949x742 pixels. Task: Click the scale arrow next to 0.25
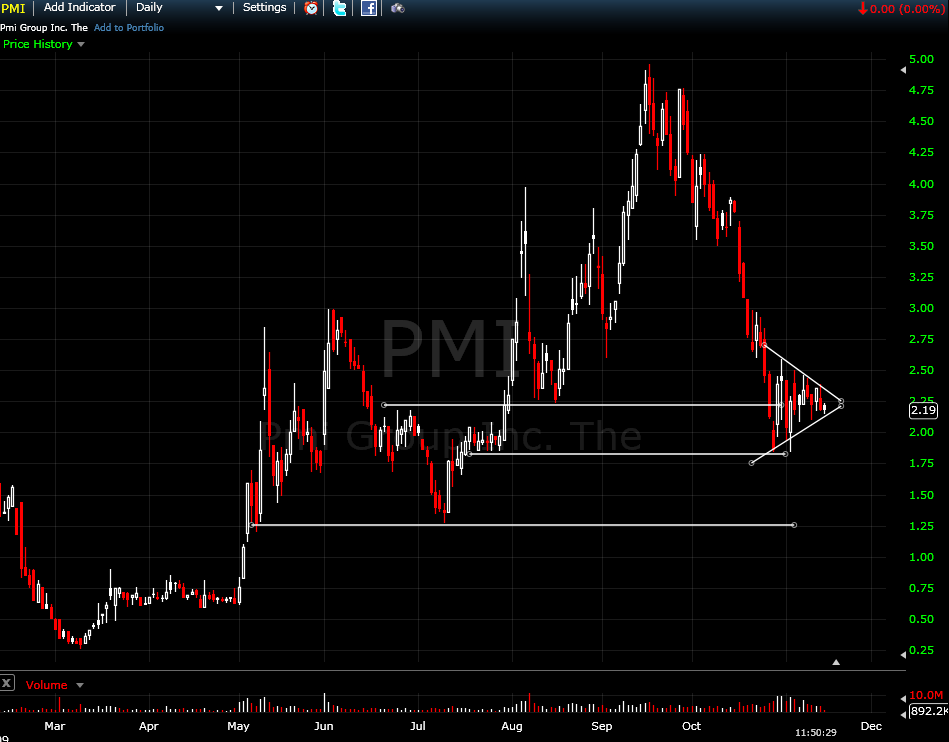click(903, 654)
